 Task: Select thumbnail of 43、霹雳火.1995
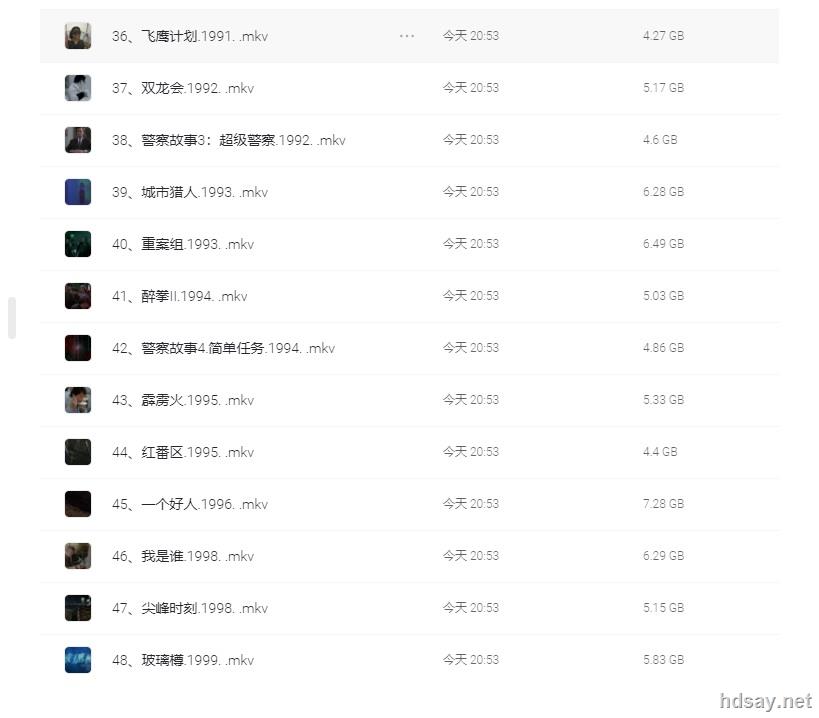pyautogui.click(x=78, y=400)
